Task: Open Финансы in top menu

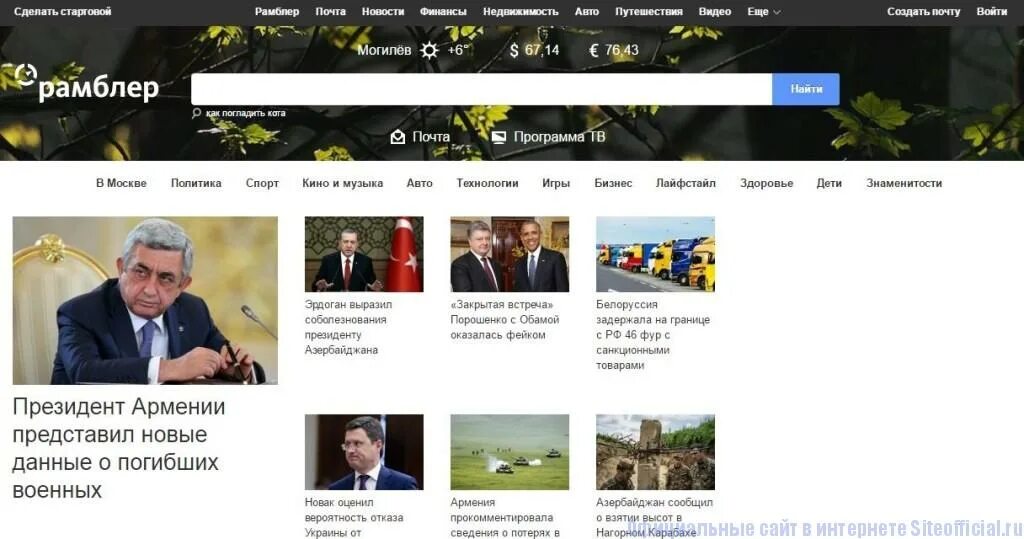Action: (443, 12)
